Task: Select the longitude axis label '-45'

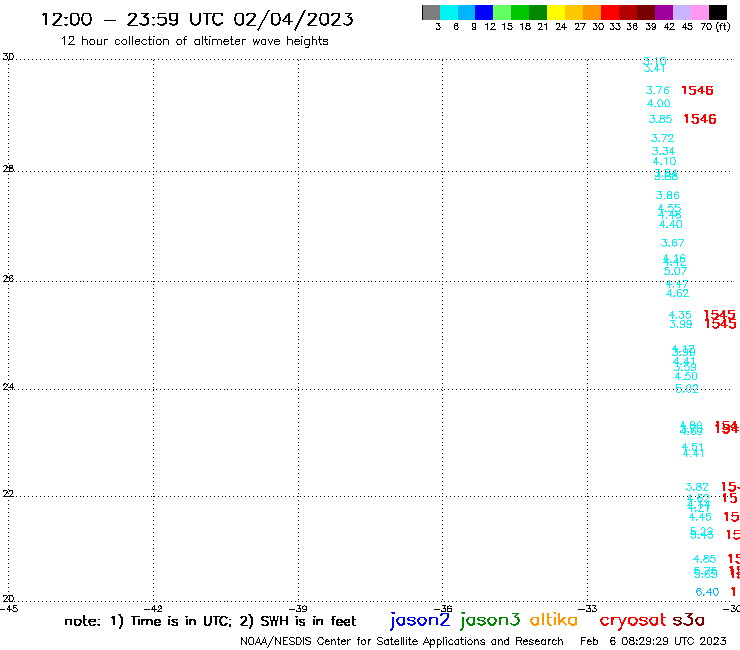Action: click(9, 608)
